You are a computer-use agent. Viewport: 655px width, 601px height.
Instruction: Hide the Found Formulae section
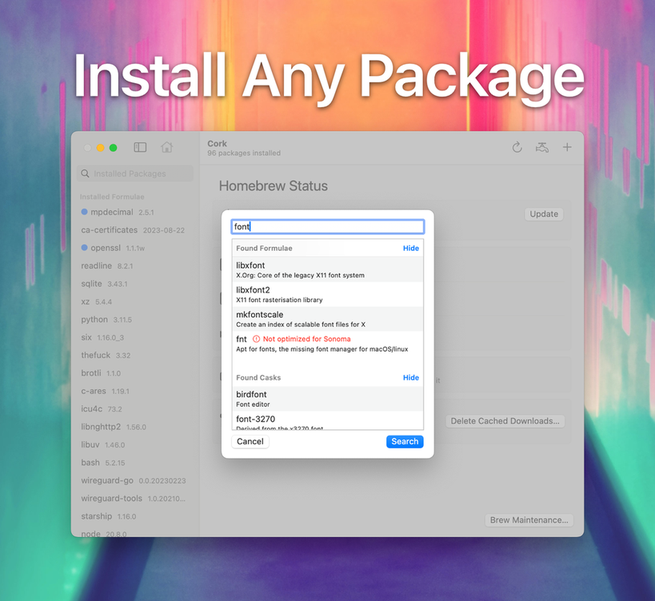pos(411,248)
